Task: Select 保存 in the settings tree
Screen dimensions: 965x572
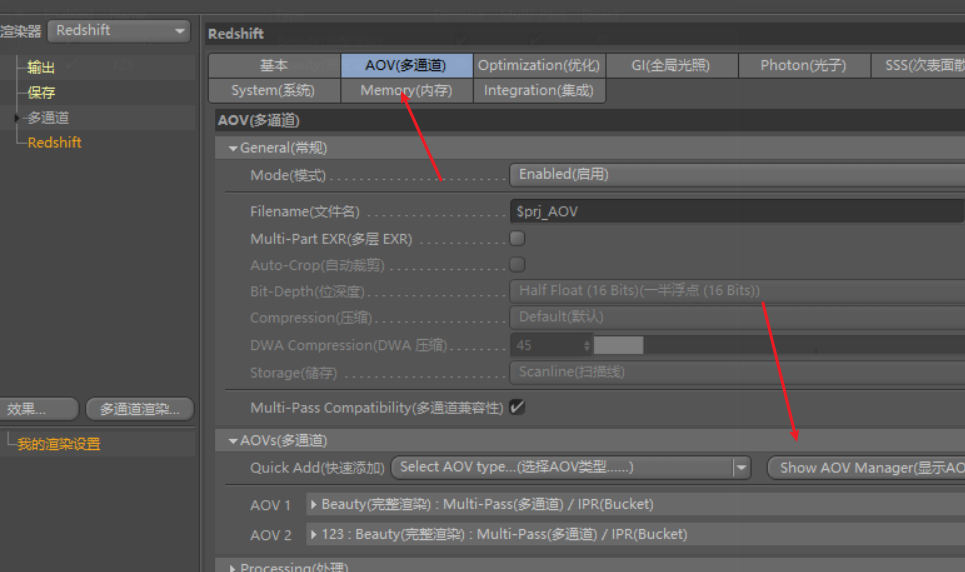Action: tap(41, 92)
